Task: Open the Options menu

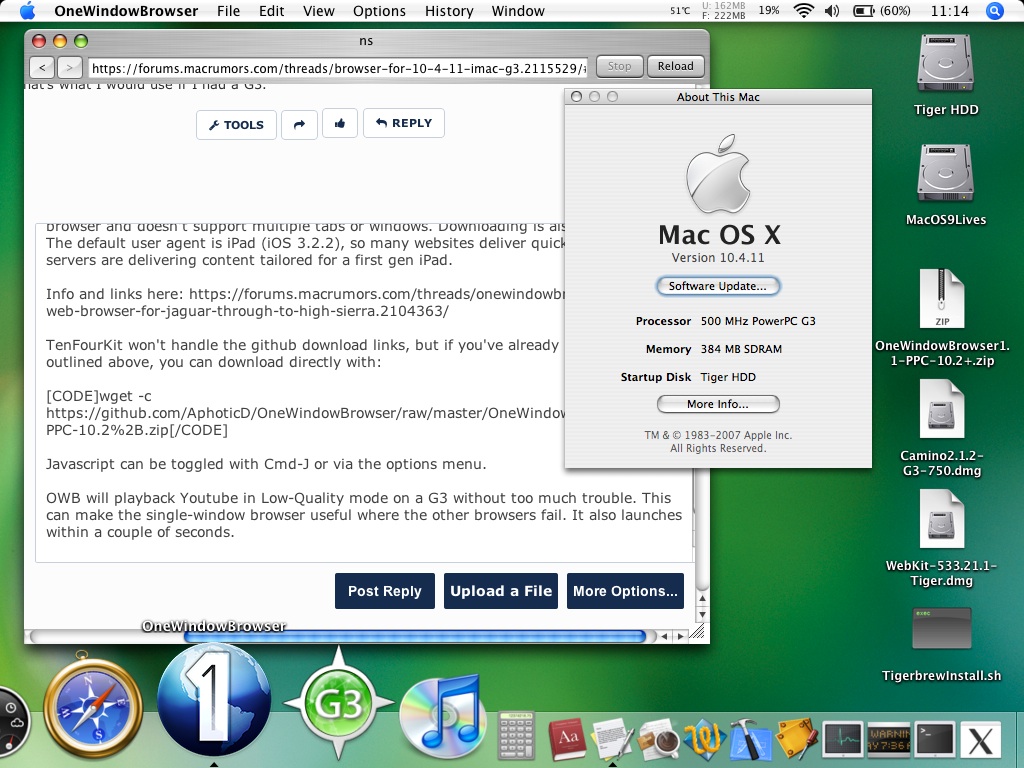Action: [x=379, y=11]
